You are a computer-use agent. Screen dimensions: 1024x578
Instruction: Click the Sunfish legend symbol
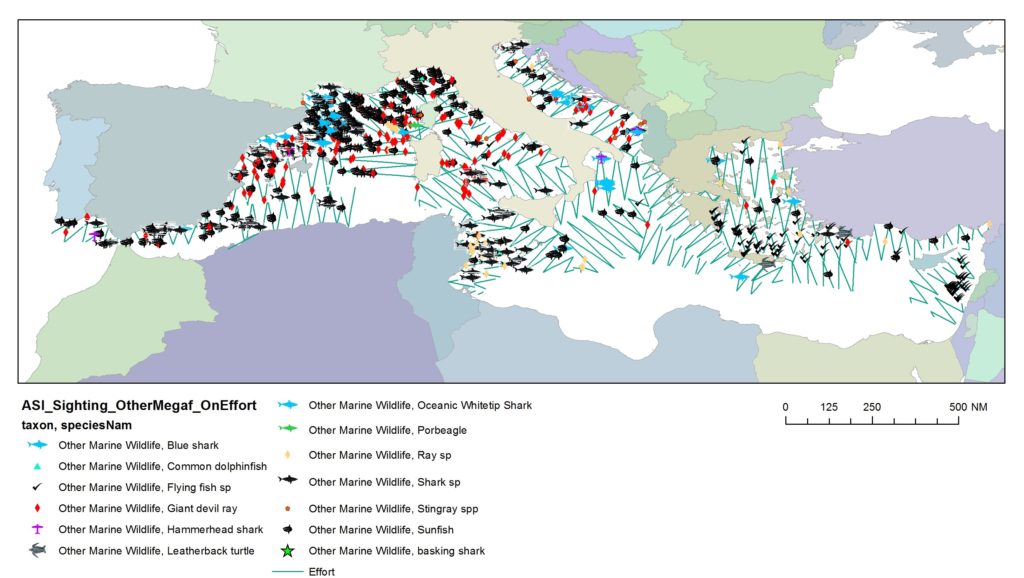tap(287, 530)
